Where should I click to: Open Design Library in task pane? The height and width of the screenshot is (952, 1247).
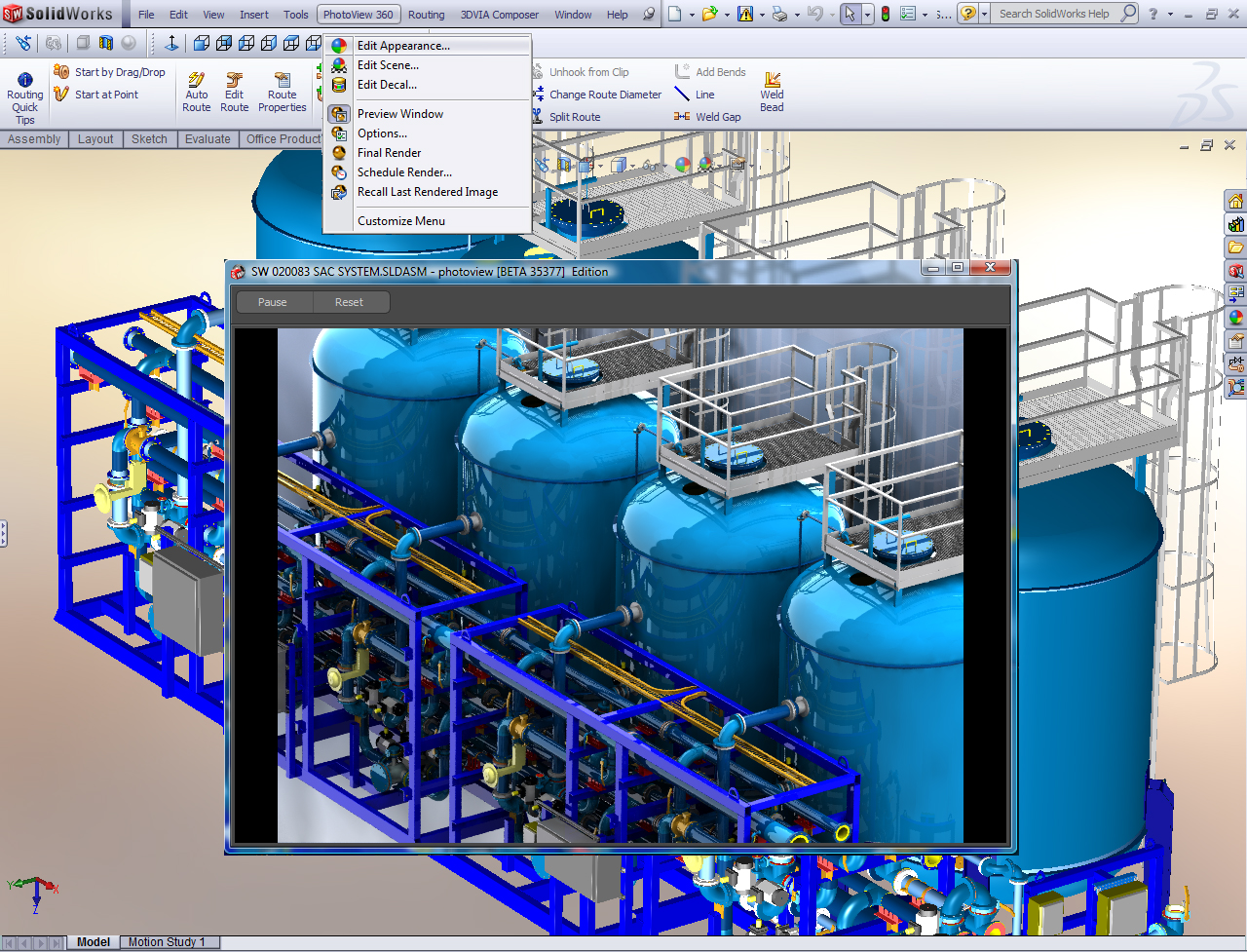1235,225
